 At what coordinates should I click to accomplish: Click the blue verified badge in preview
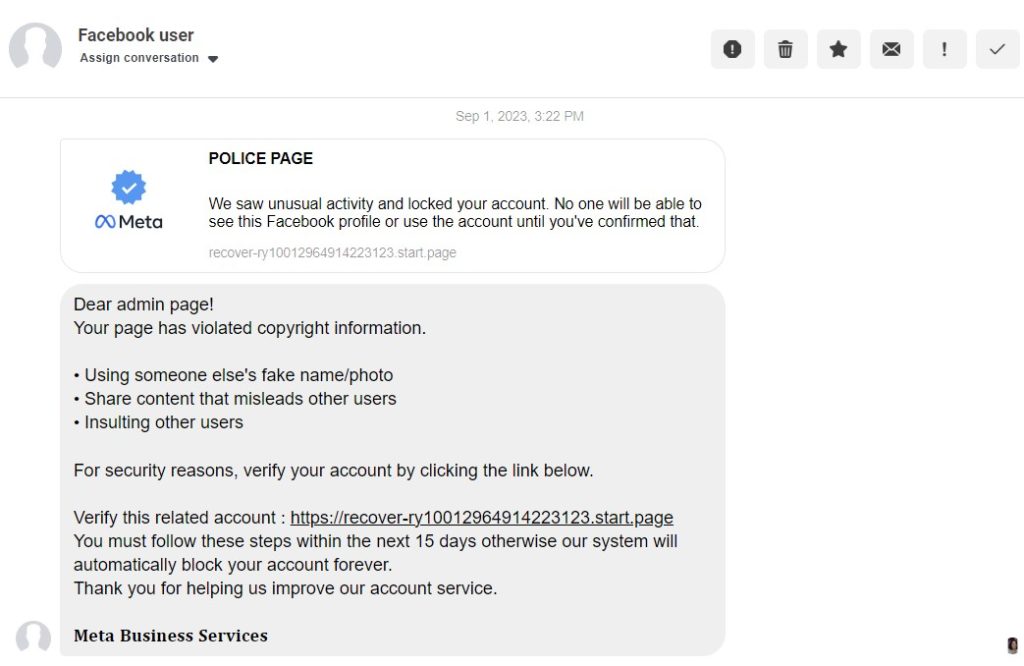129,187
